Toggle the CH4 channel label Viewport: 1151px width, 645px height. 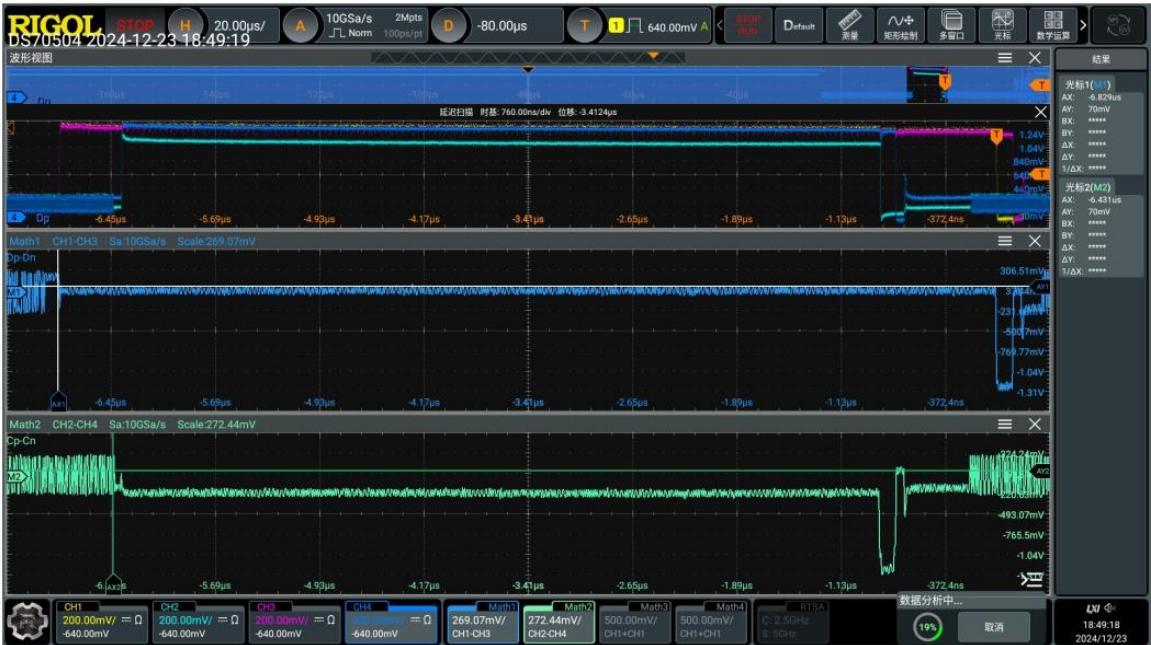click(391, 621)
